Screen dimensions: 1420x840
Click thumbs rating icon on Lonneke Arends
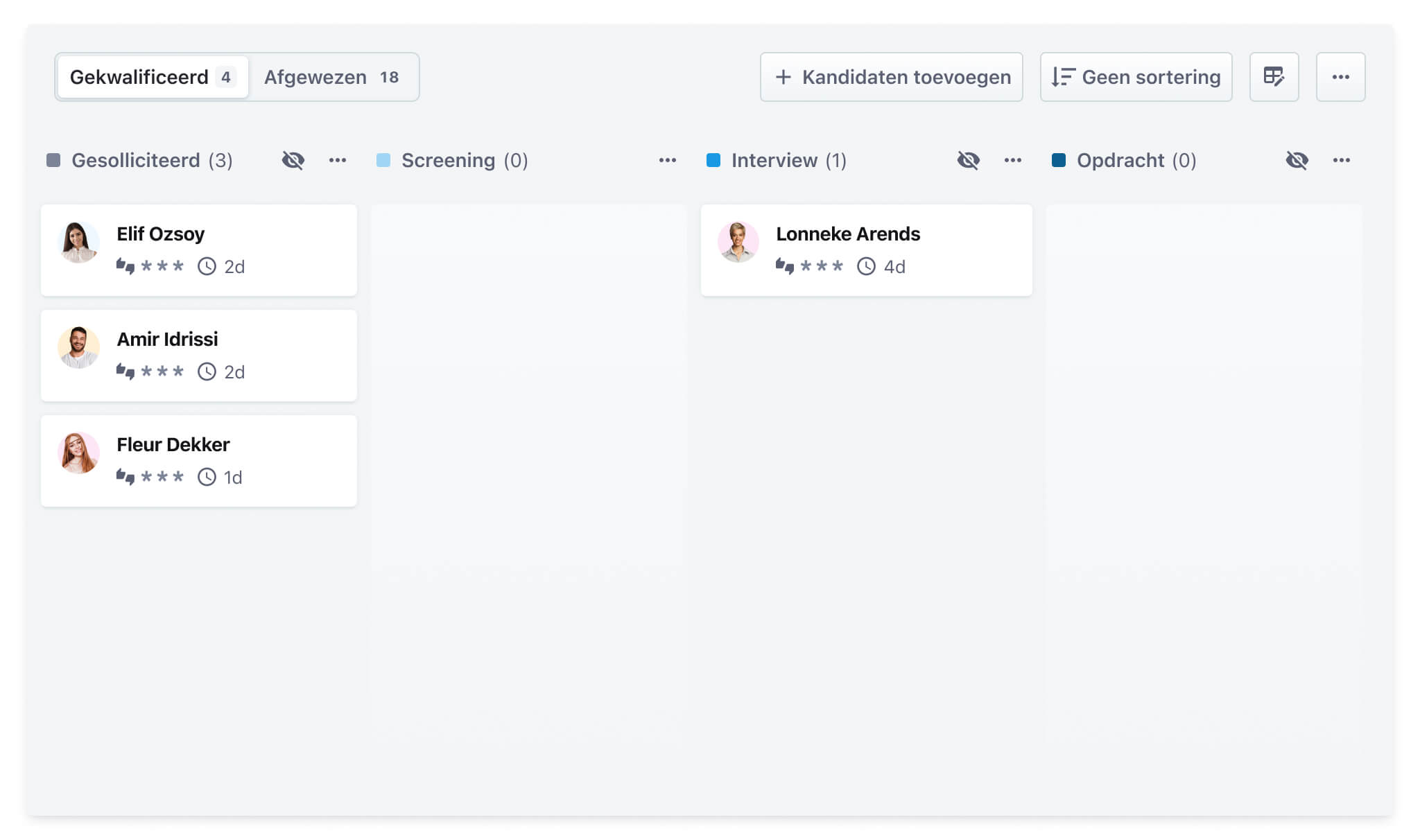(785, 266)
